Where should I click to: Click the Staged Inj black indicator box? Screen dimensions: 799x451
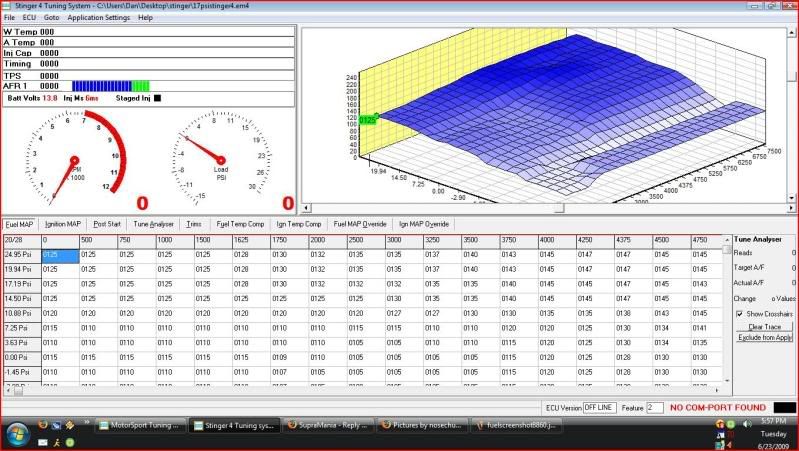point(157,98)
